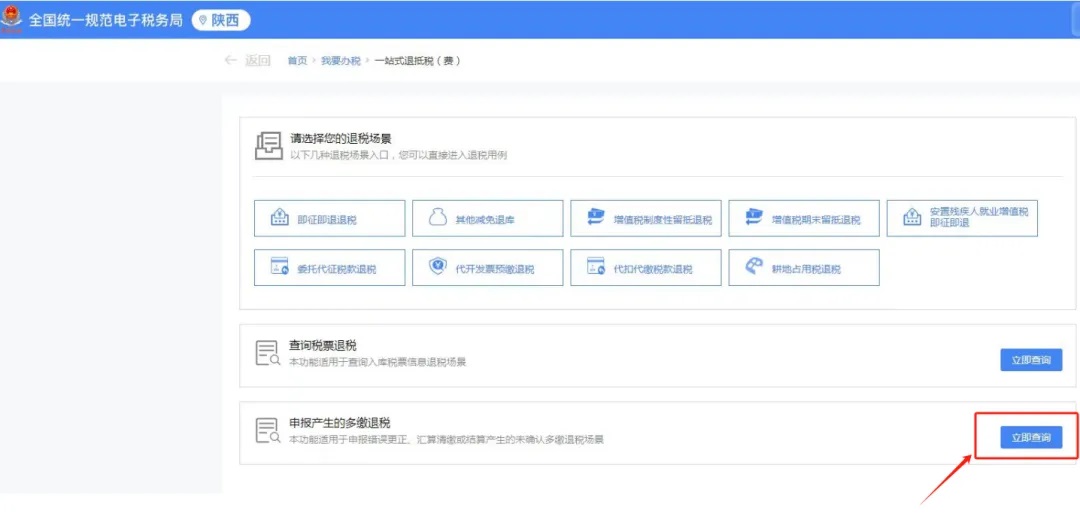1080x523 pixels.
Task: Click 立即查询 for 查询税票退税
Action: click(x=1031, y=360)
